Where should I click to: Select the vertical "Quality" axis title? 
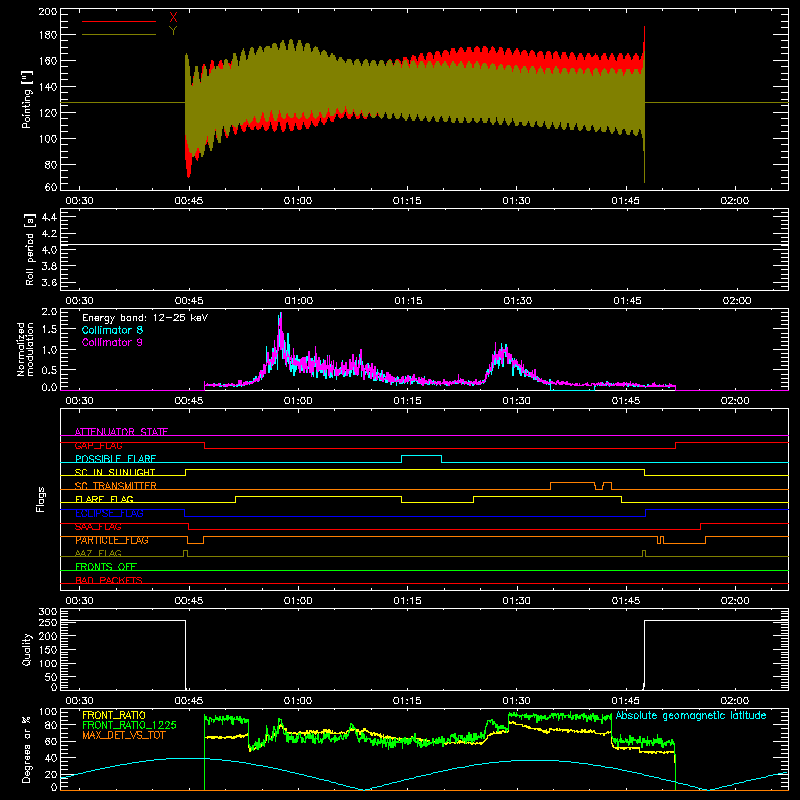[27, 649]
